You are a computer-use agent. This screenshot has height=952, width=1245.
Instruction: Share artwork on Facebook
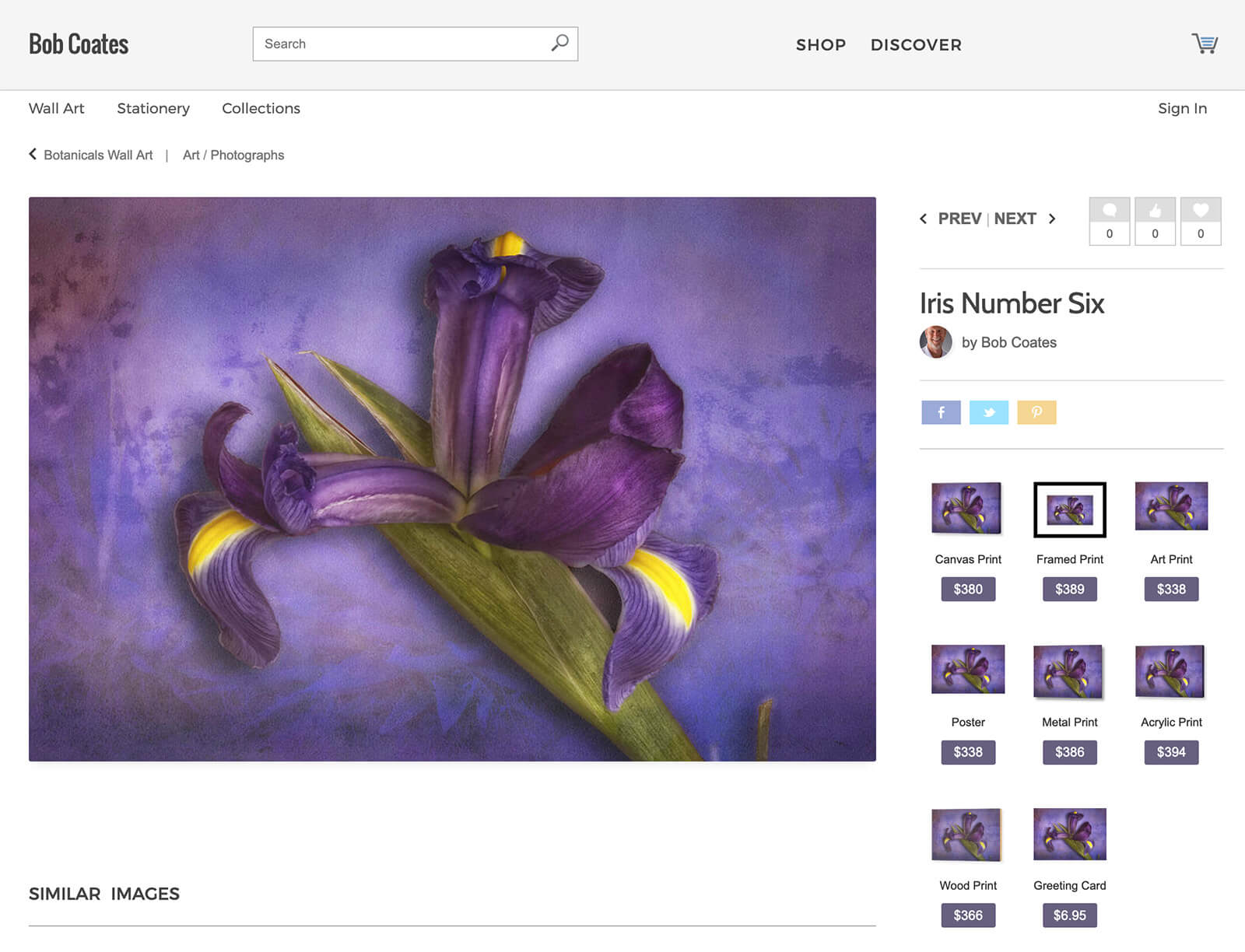941,412
